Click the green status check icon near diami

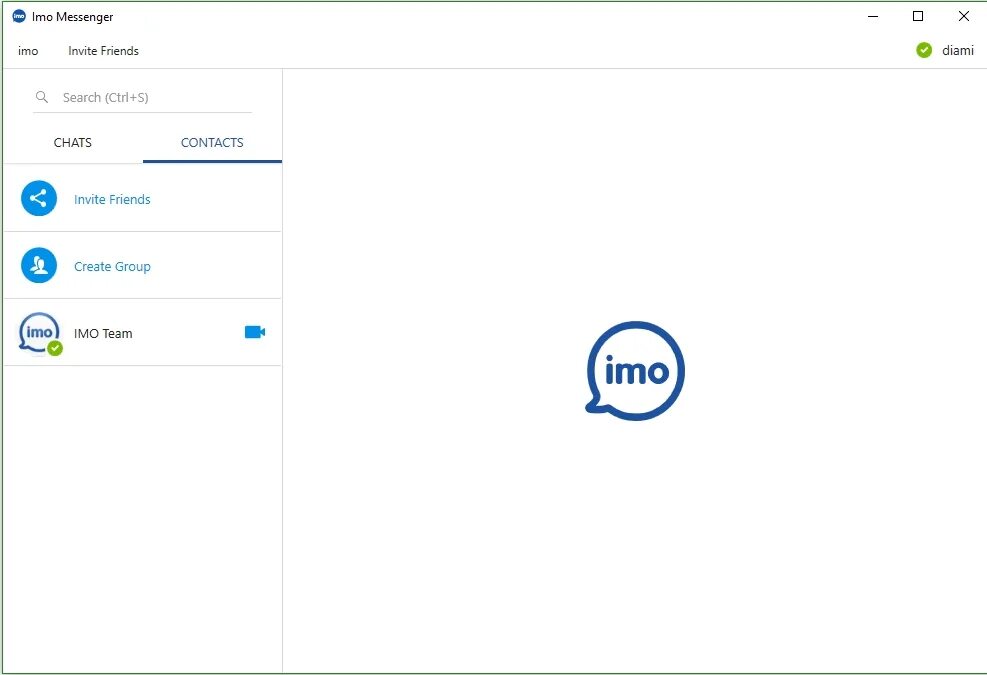tap(924, 50)
